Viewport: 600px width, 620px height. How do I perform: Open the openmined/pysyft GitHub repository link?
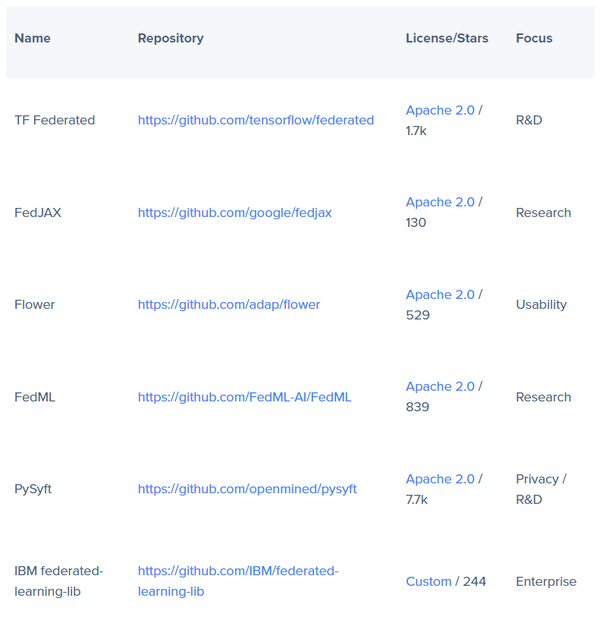(247, 489)
